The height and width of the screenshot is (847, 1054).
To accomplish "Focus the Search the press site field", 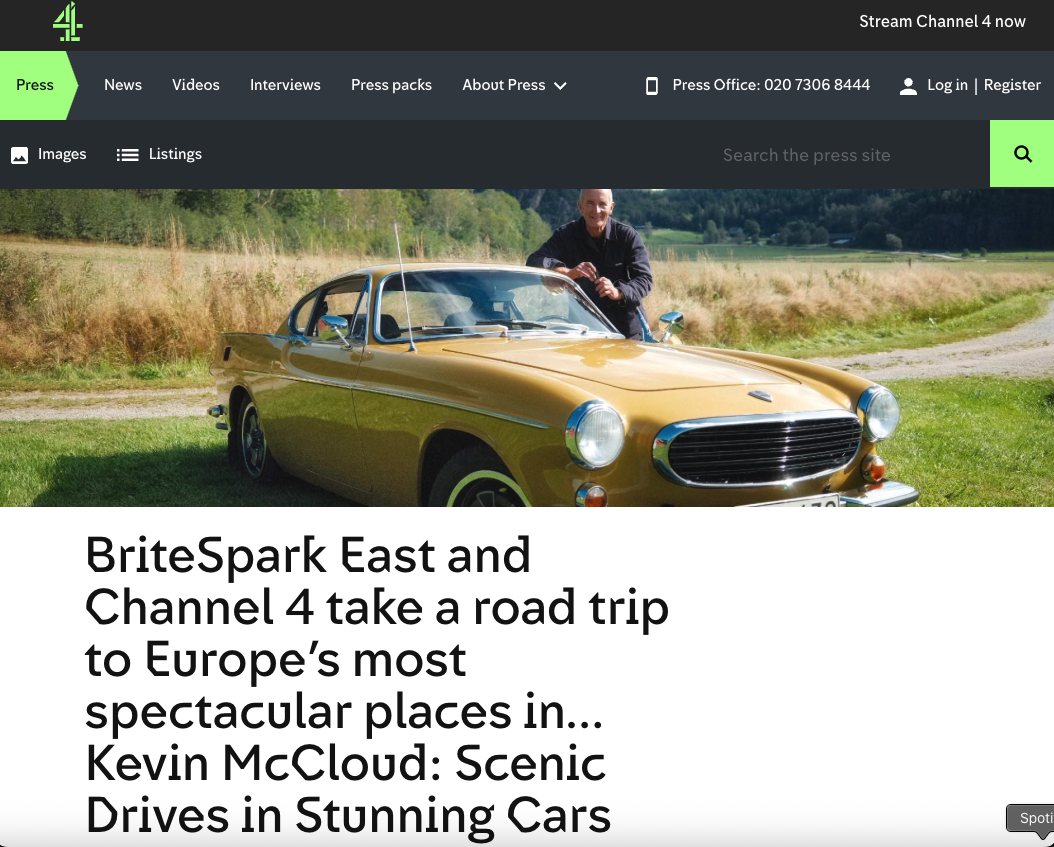I will coord(849,155).
